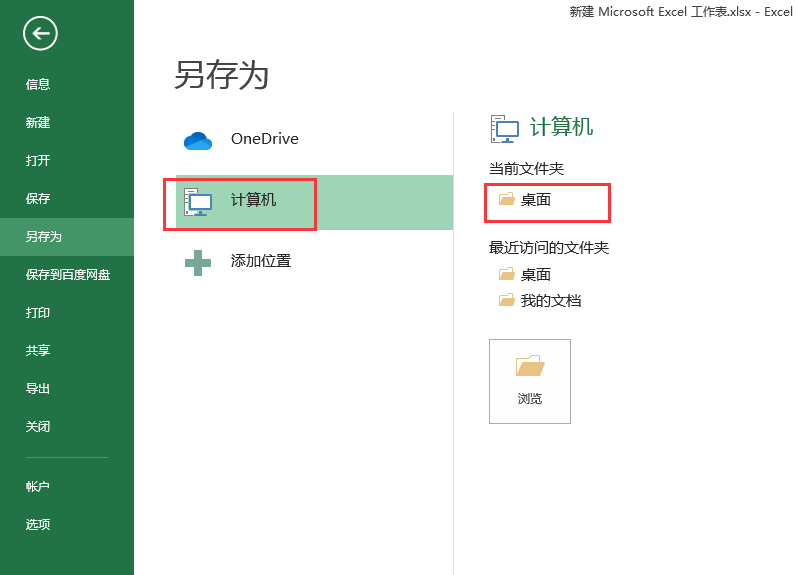Screen dimensions: 810x575
Task: Open 选项 in the sidebar
Action: pyautogui.click(x=67, y=524)
